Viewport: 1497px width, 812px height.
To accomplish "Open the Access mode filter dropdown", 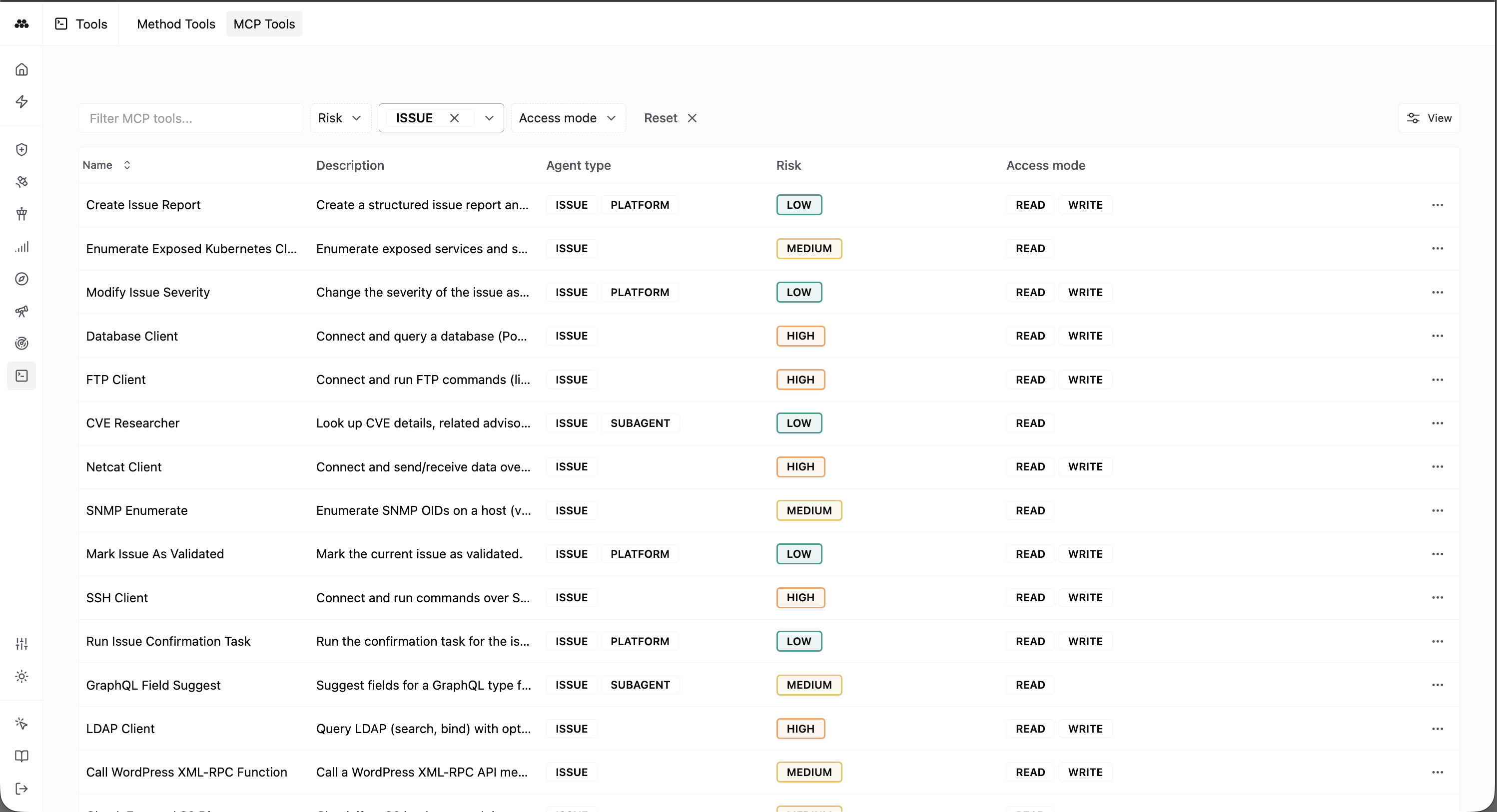I will (x=567, y=118).
